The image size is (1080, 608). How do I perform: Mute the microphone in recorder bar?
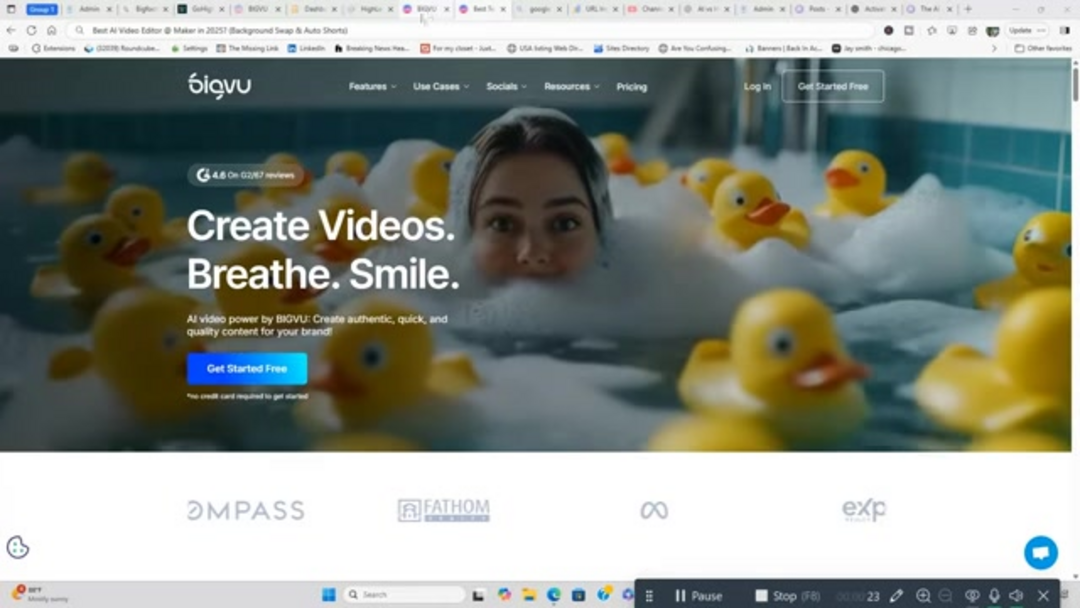pos(994,596)
